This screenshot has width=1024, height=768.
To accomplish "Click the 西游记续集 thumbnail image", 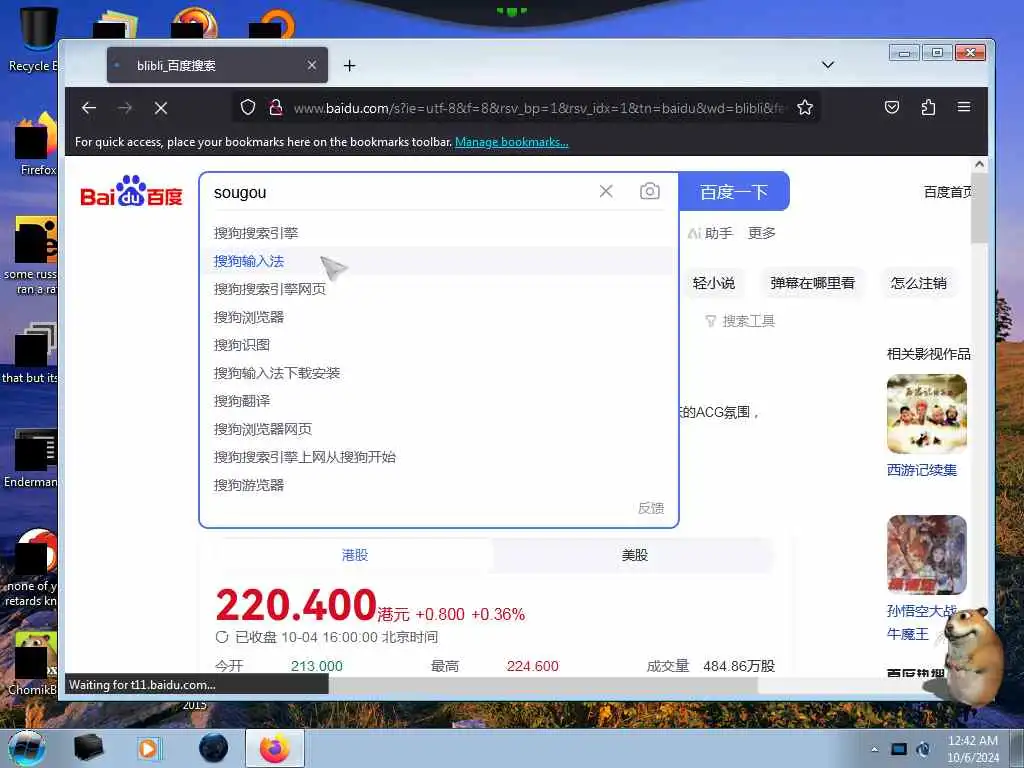I will (926, 413).
